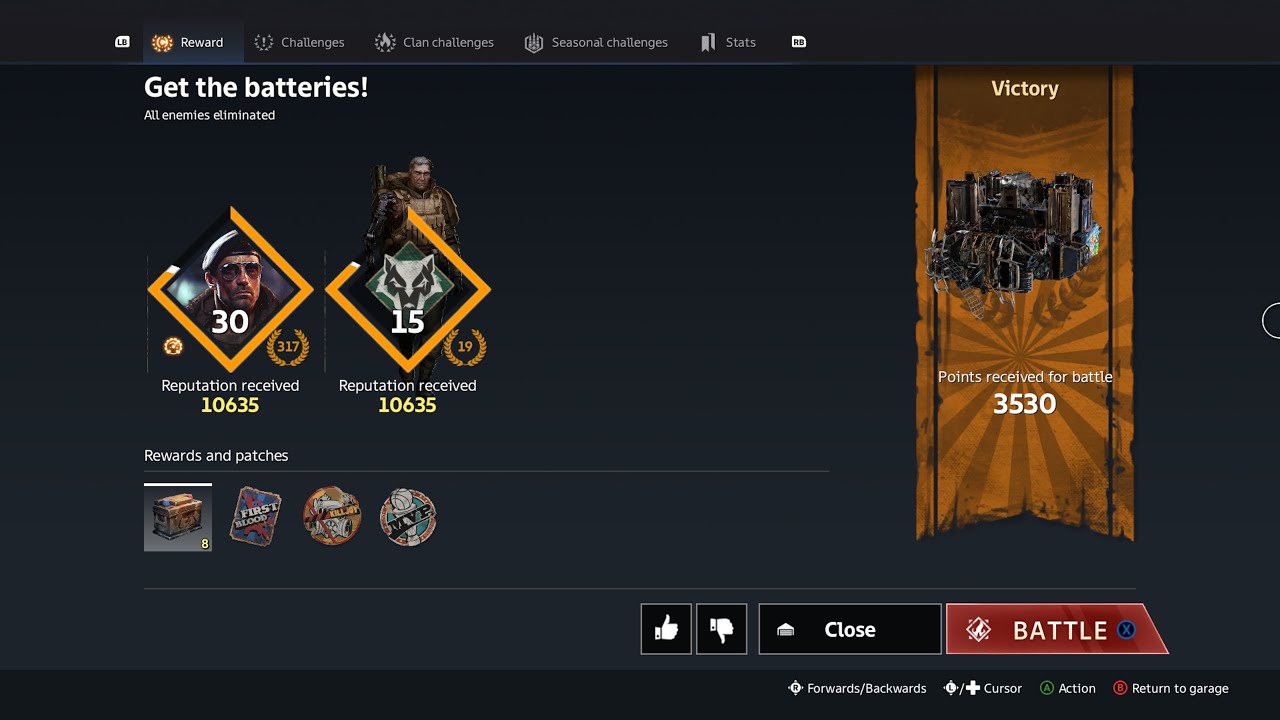Click the LB bumper icon
This screenshot has width=1280, height=720.
coord(122,42)
